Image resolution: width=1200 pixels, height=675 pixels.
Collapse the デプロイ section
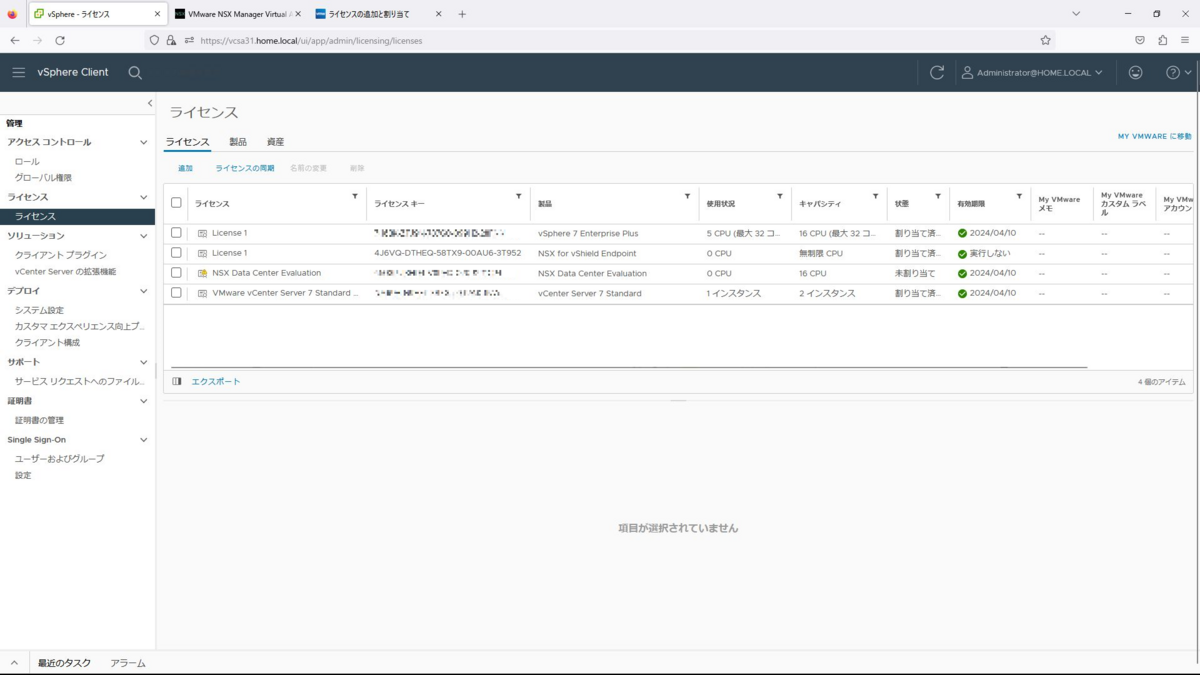click(144, 291)
